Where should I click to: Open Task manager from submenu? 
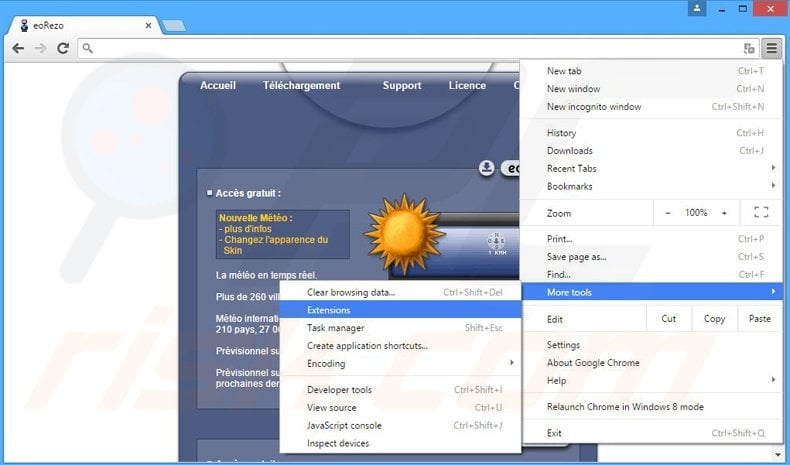click(x=401, y=328)
